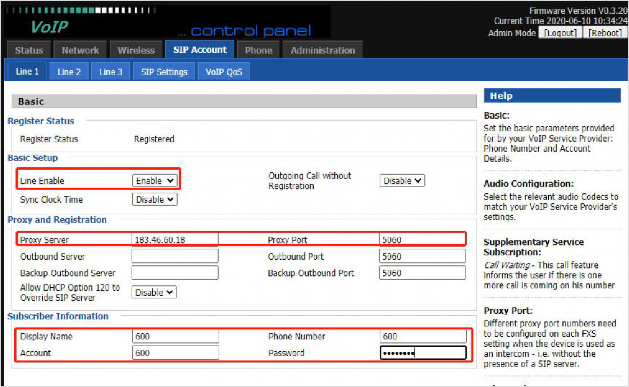Image resolution: width=629 pixels, height=387 pixels.
Task: Open Outgoing Call without Registration dropdown
Action: coord(402,181)
